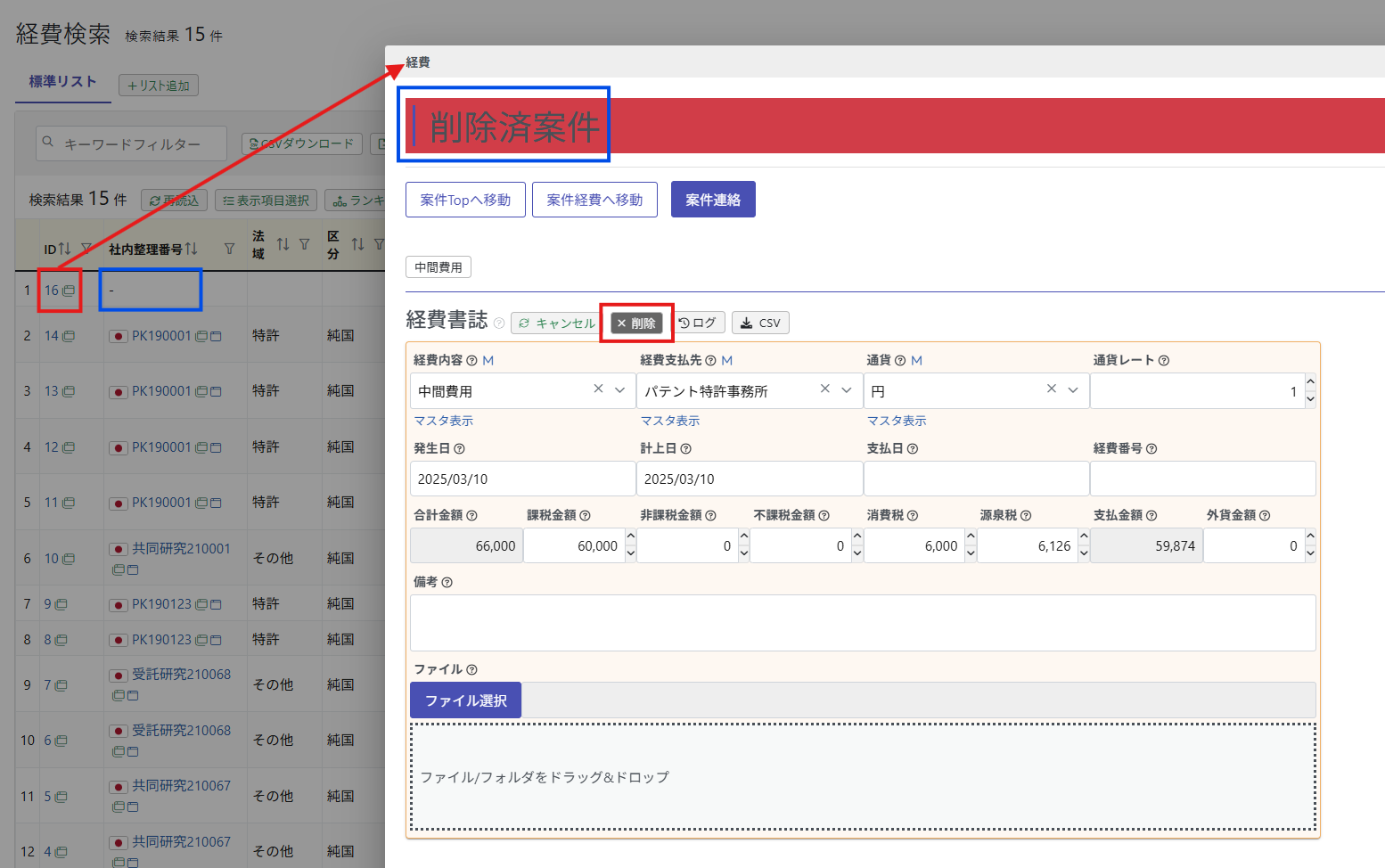
Task: Click help icon beside 非課税金額 label
Action: [x=711, y=516]
